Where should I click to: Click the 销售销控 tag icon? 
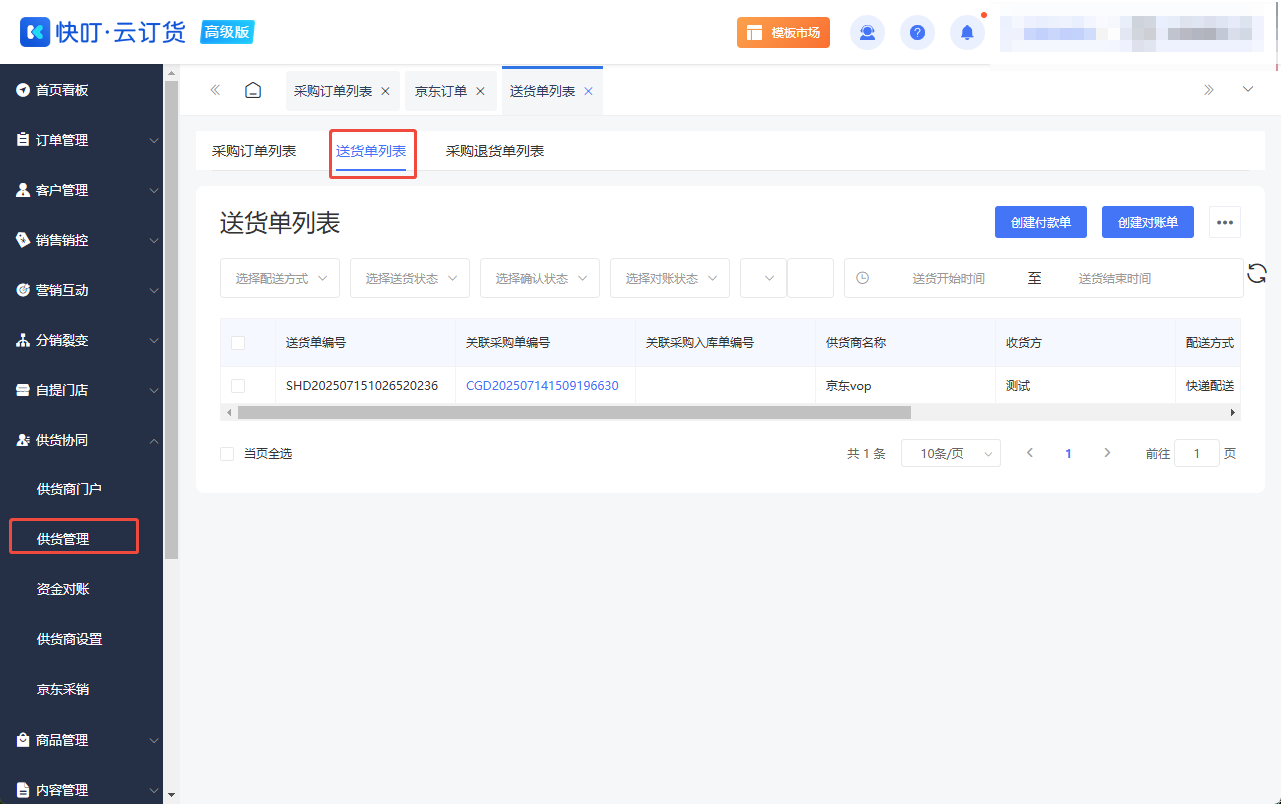[x=23, y=240]
